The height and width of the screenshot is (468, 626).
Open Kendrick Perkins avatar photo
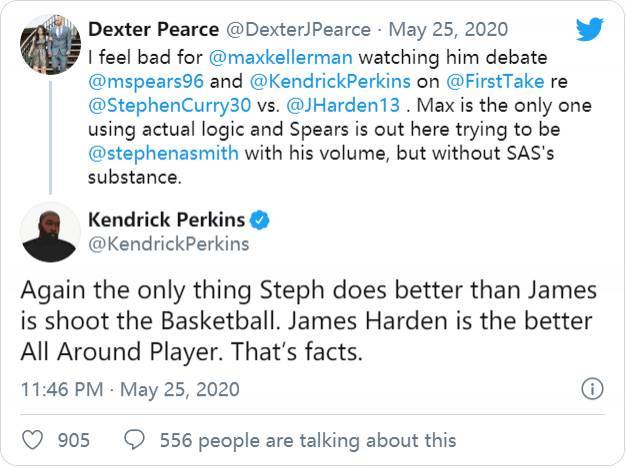click(x=51, y=232)
